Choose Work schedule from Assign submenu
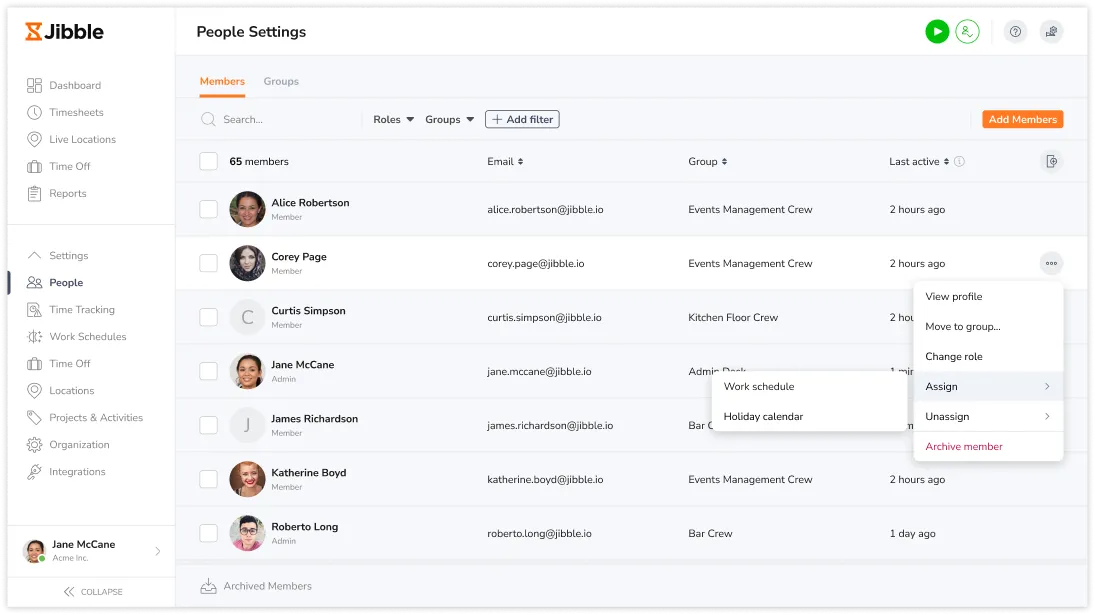Viewport: 1095px width, 615px height. 759,387
